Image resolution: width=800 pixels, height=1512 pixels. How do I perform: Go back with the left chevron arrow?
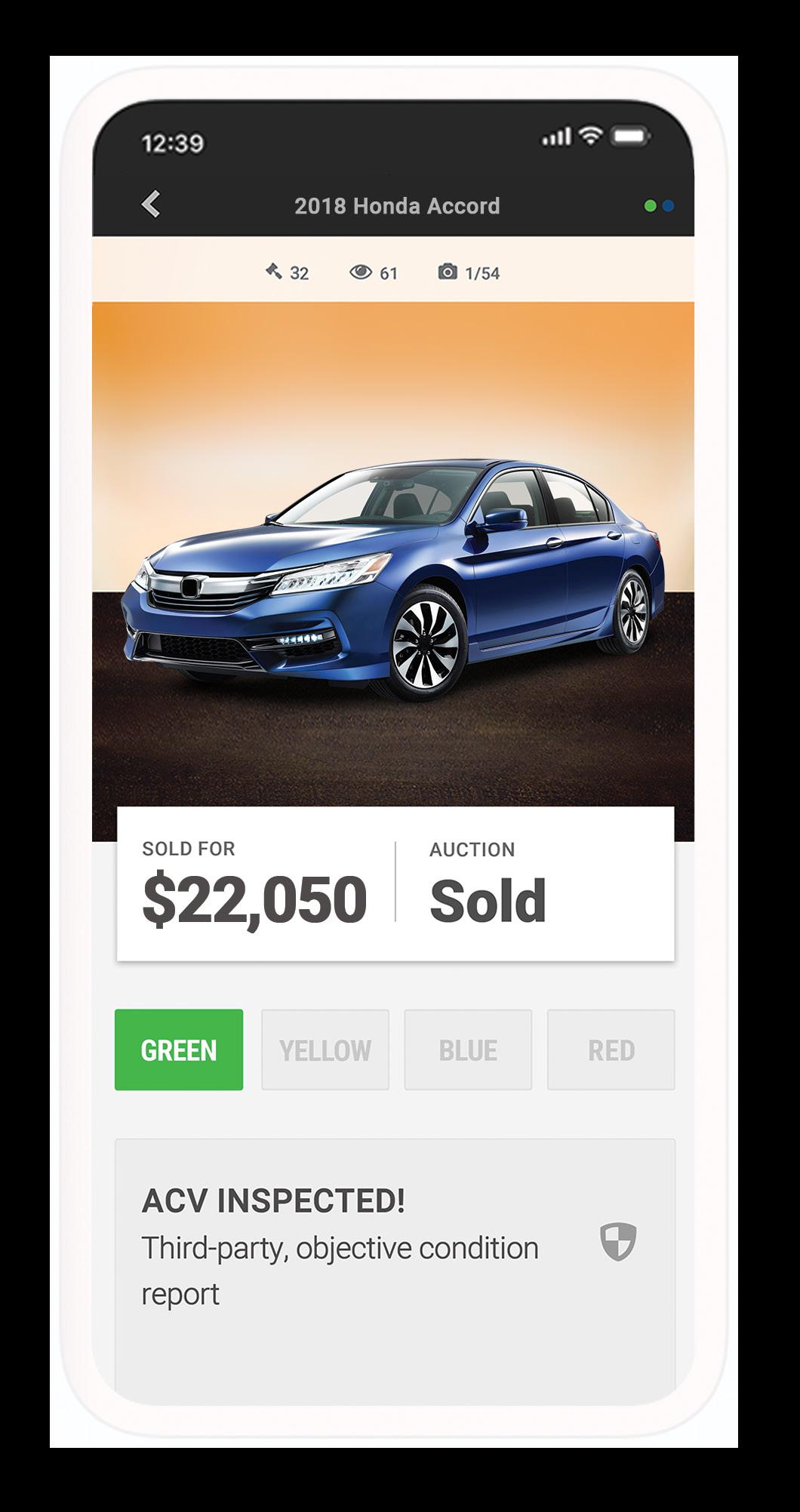(x=151, y=204)
